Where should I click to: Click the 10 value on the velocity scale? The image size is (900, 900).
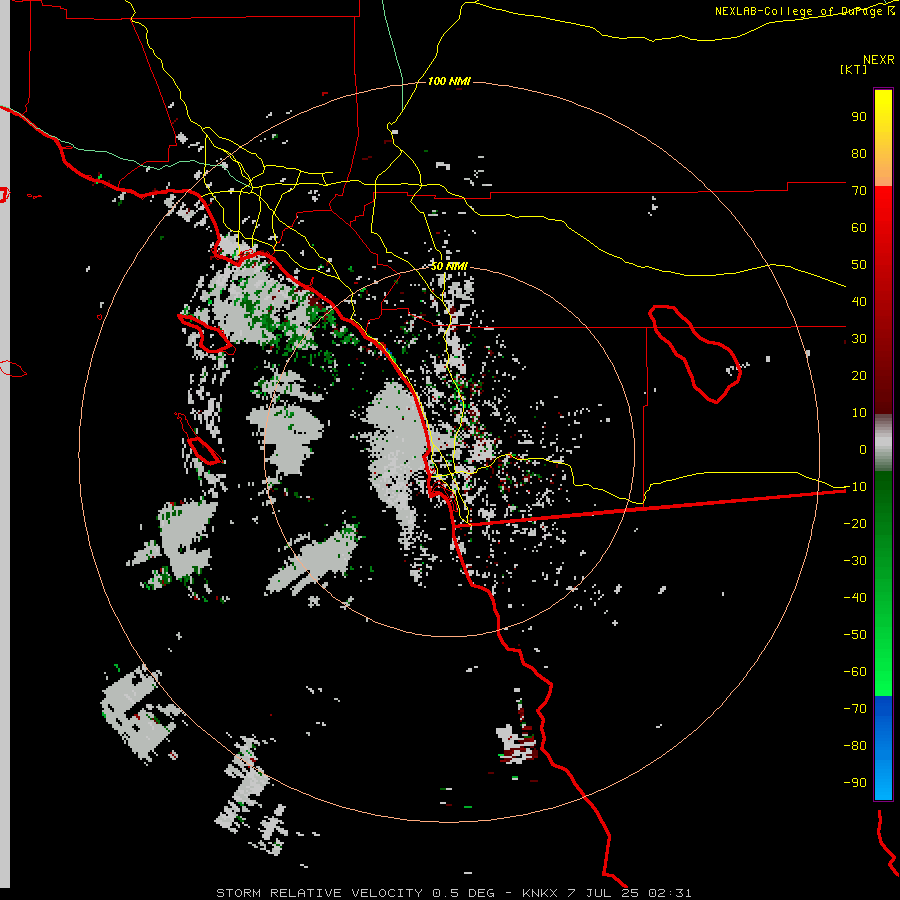pos(859,413)
